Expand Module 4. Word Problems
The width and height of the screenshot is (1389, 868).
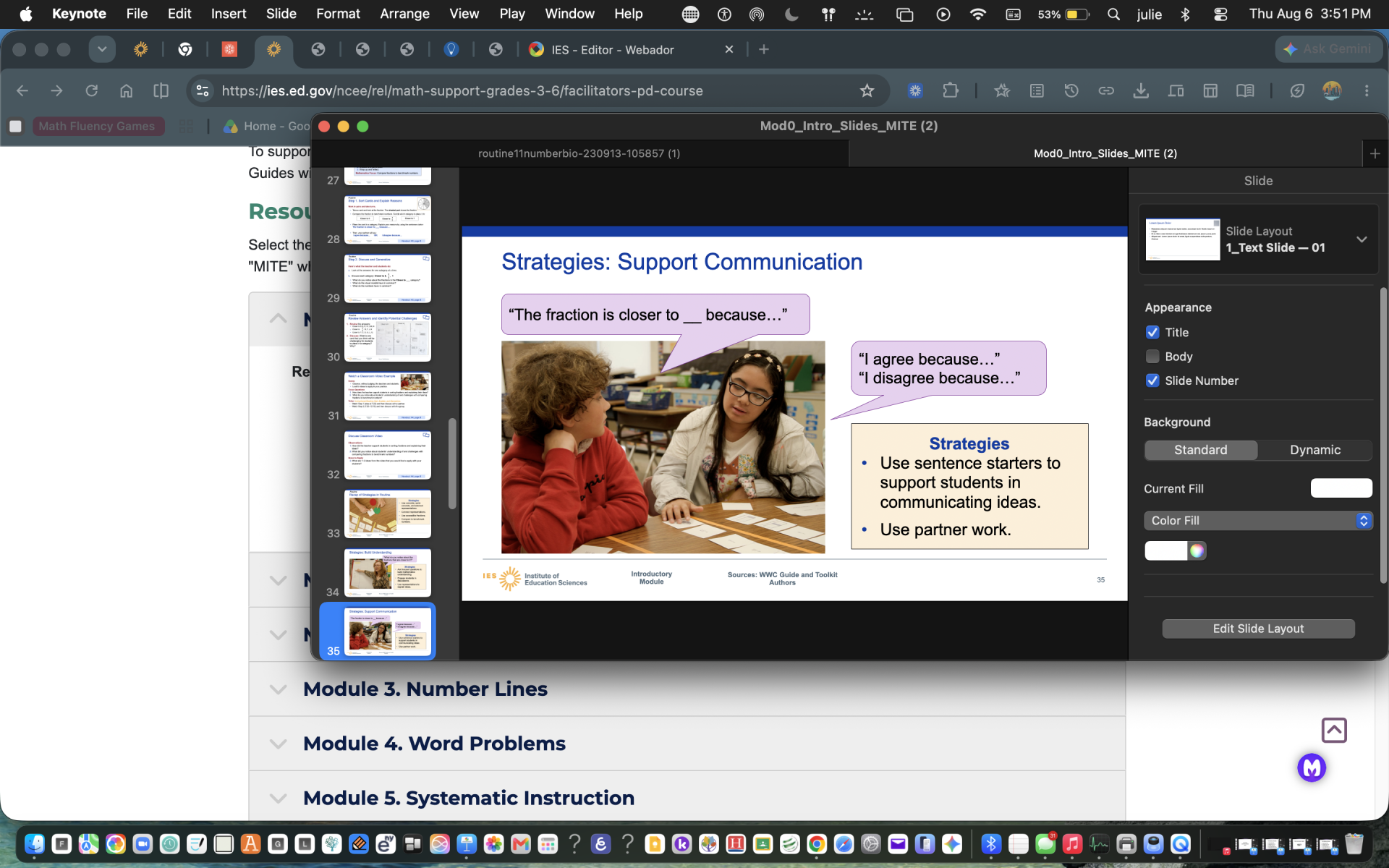pos(687,744)
